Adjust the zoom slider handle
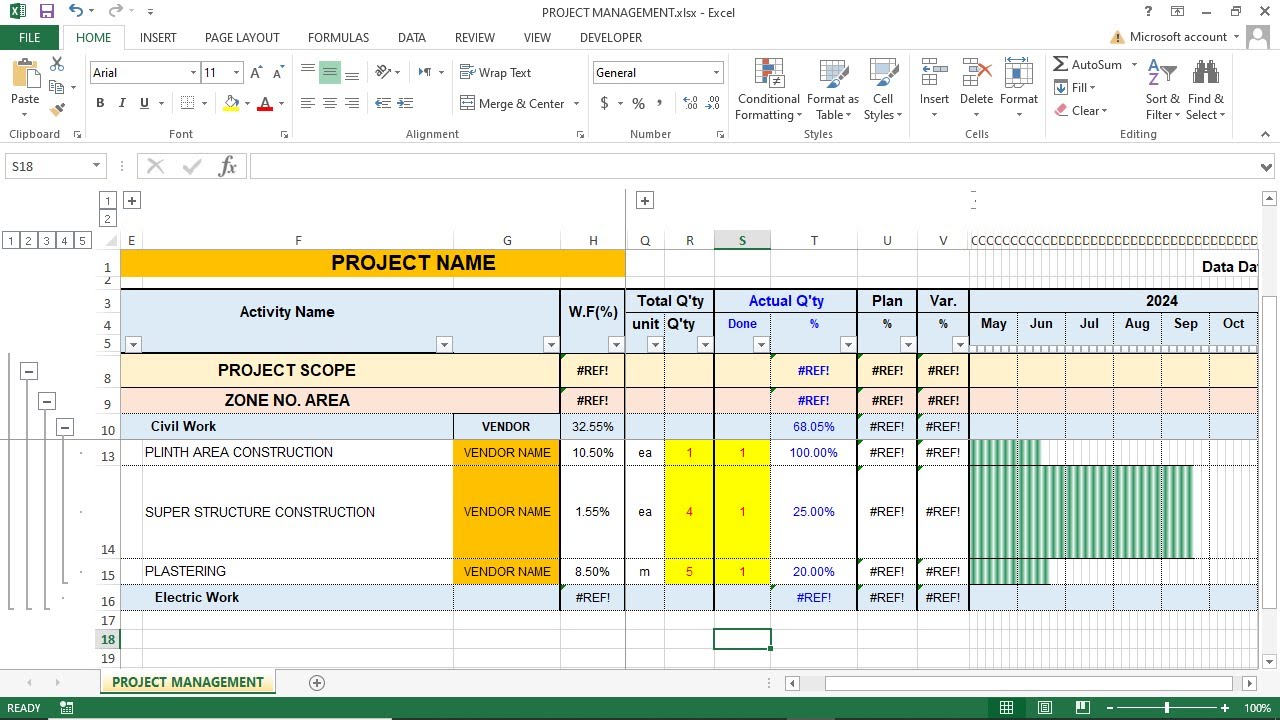The height and width of the screenshot is (720, 1280). click(1167, 708)
